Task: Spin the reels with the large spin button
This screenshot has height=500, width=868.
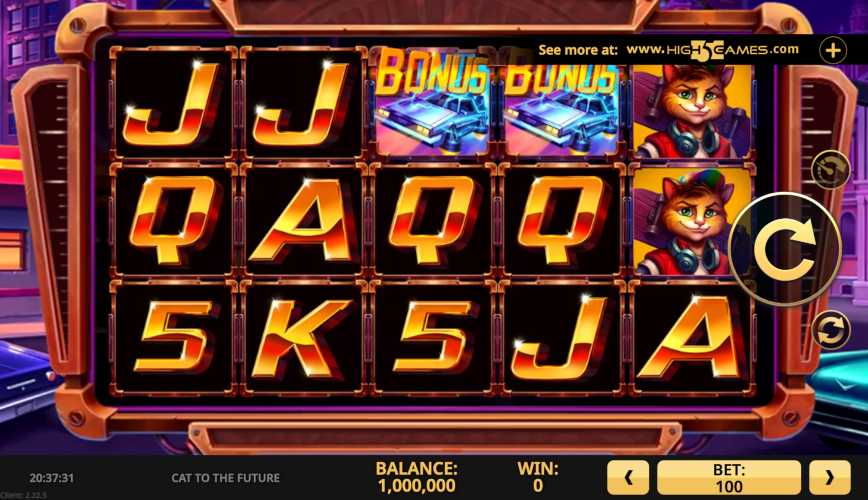Action: pyautogui.click(x=785, y=249)
